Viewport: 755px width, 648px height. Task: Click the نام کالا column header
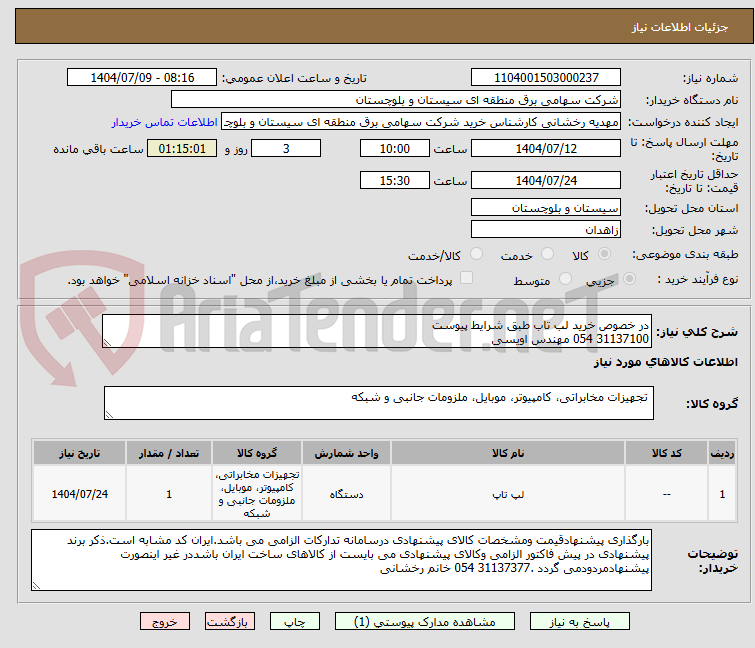[508, 453]
